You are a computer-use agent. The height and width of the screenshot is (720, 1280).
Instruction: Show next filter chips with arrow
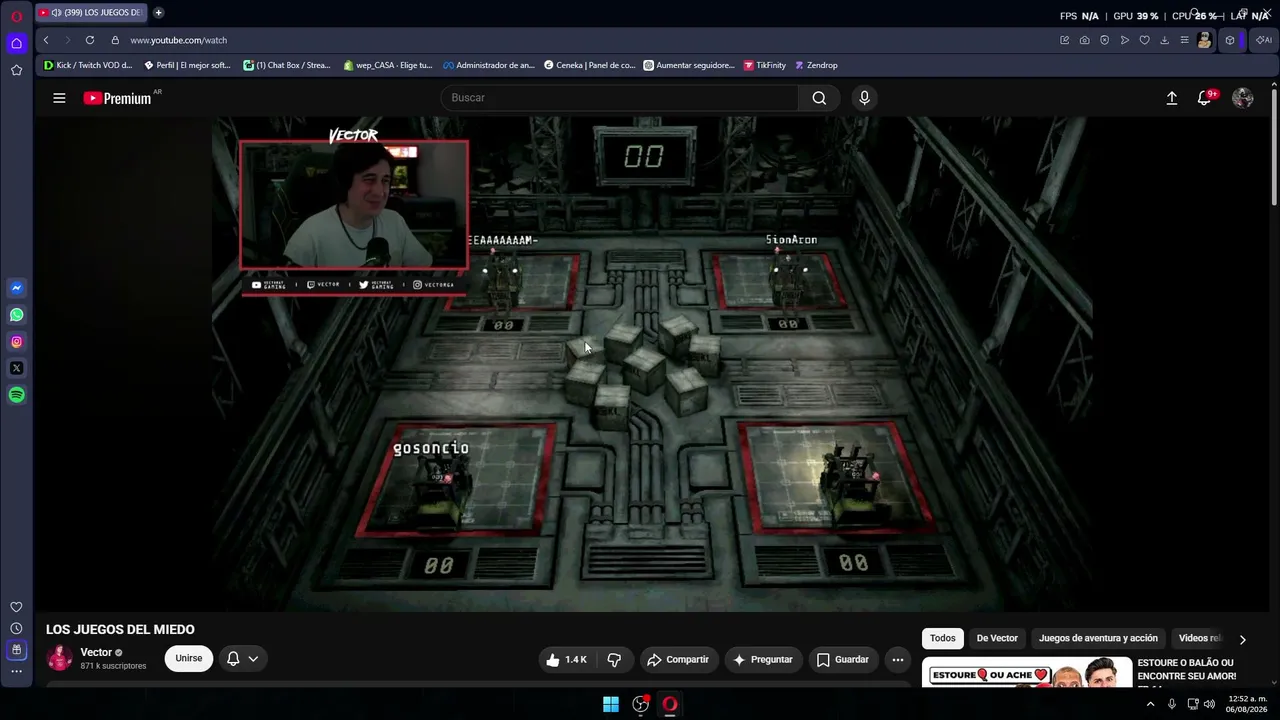coord(1243,639)
